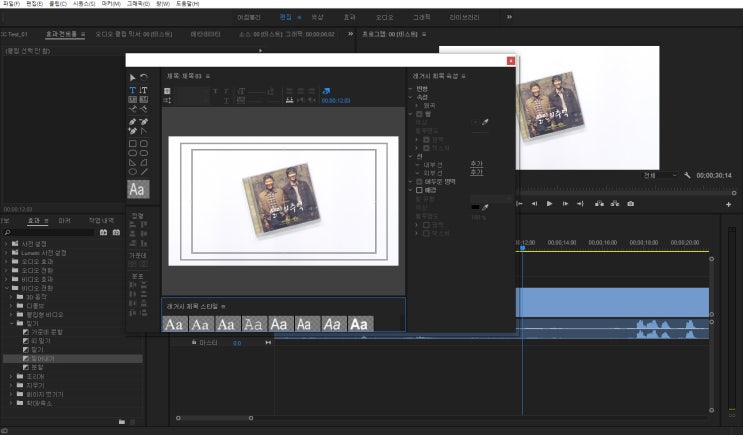Open Program monitor wrench settings

tap(687, 175)
